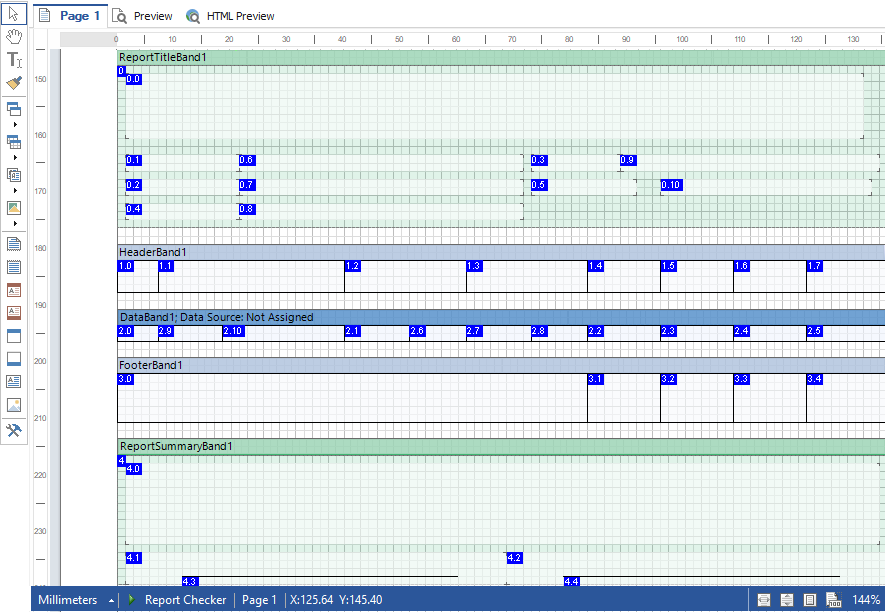Choose the Text Editor tool

14,60
